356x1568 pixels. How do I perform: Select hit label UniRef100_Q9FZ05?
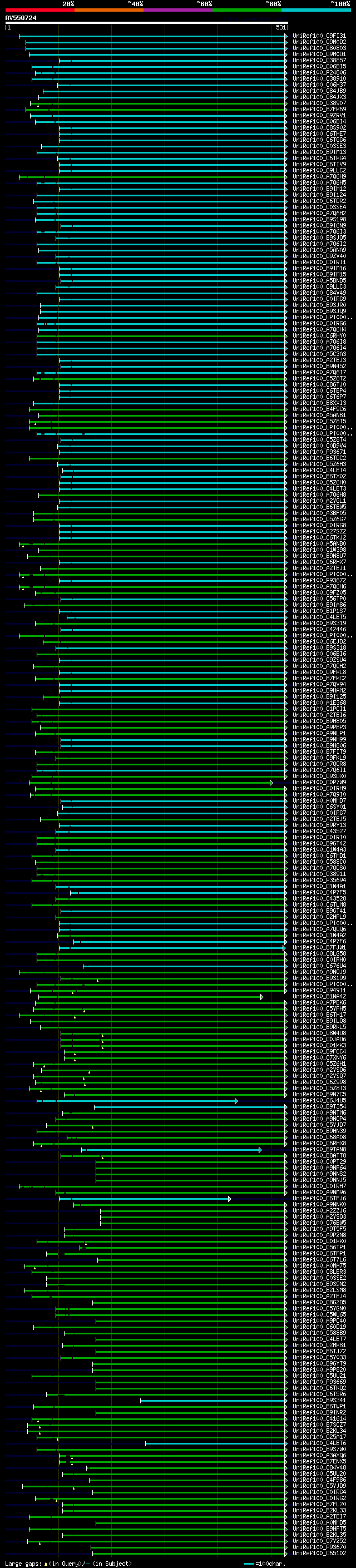click(319, 593)
